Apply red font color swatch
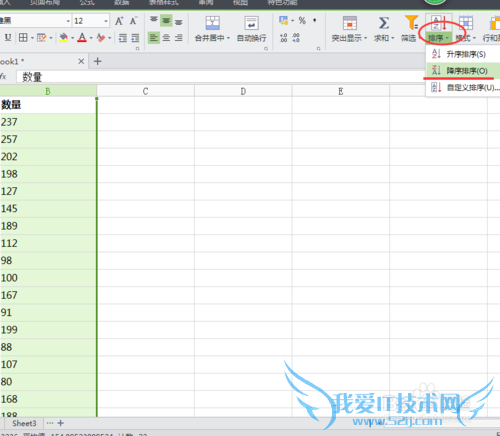 [x=82, y=41]
